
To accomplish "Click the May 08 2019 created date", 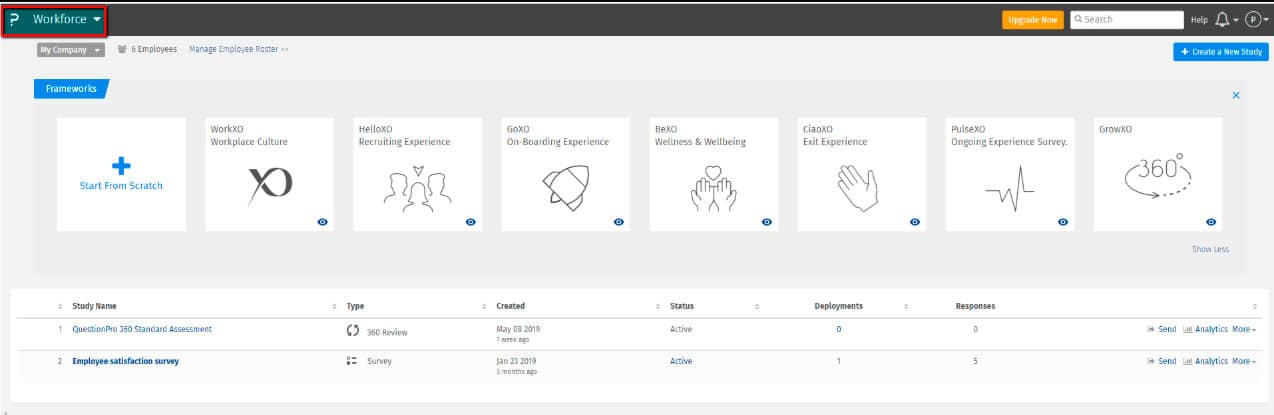I will (517, 329).
